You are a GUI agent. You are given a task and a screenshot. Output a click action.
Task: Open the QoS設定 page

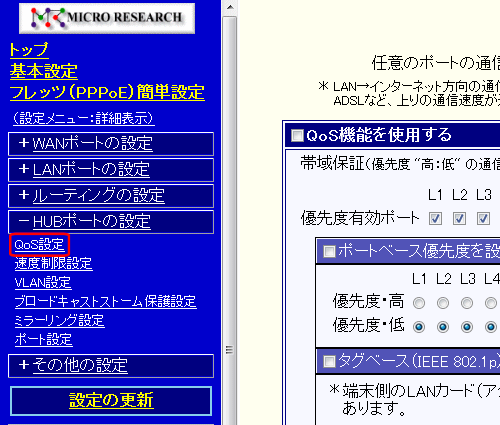(x=39, y=245)
